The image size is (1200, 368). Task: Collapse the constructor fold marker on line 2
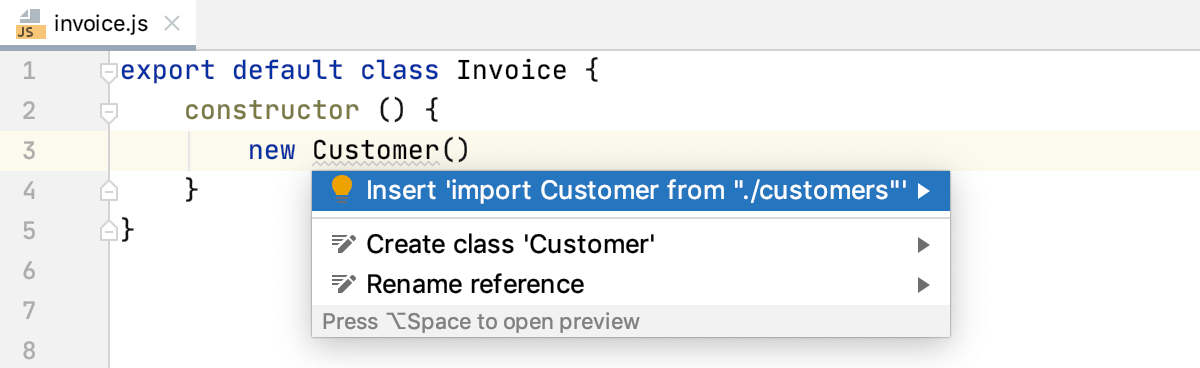109,111
